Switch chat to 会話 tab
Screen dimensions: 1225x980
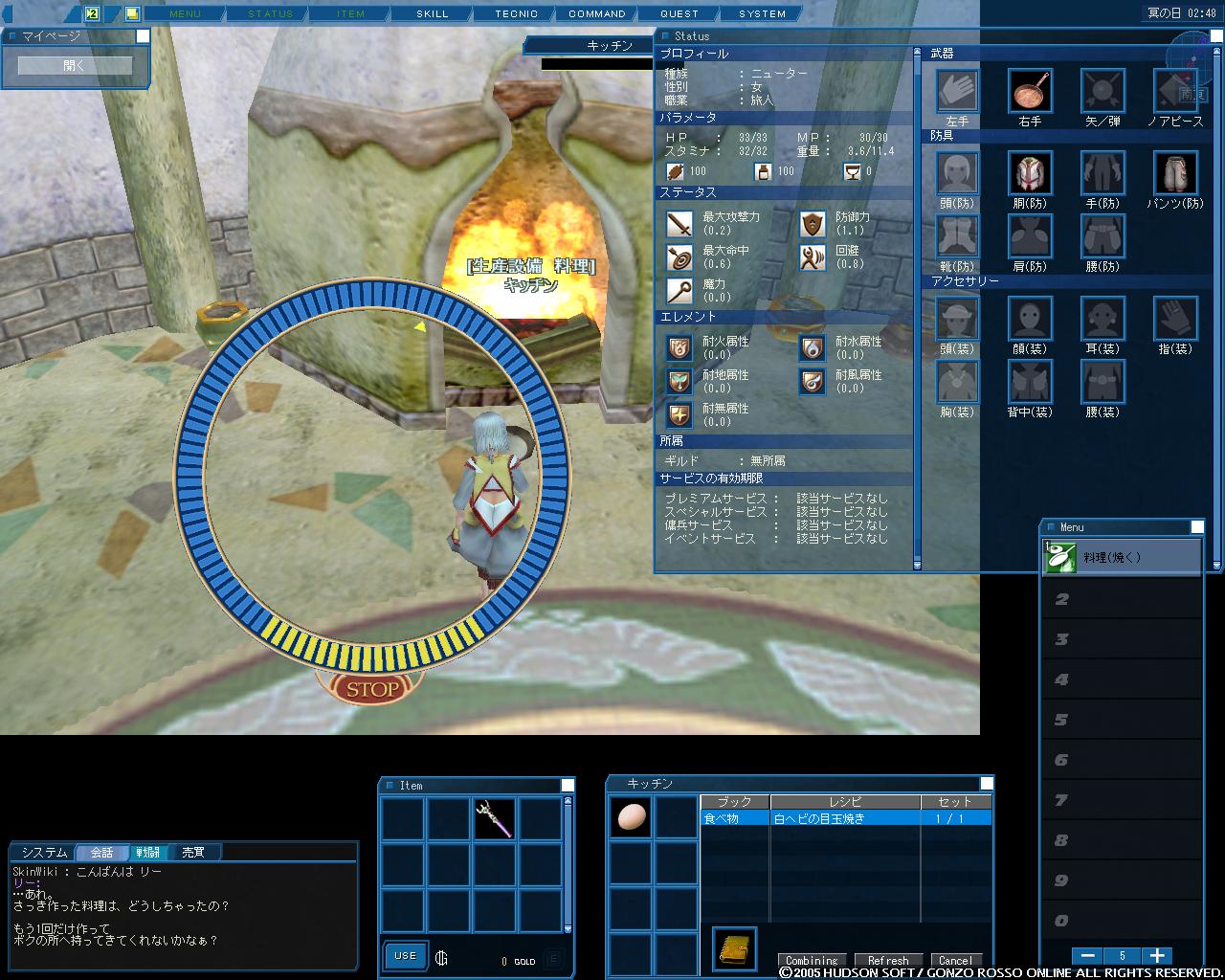click(x=101, y=852)
